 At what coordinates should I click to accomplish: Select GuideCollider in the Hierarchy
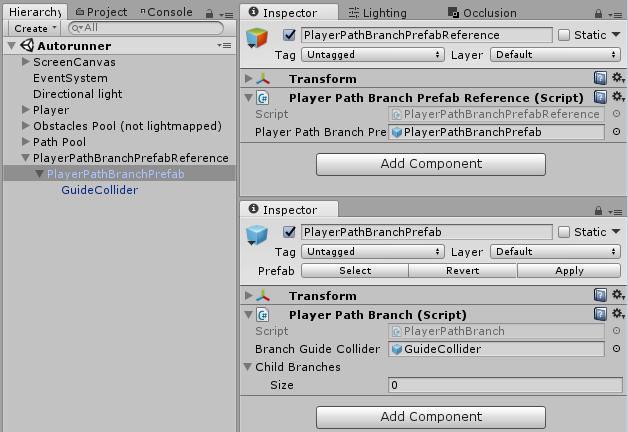tap(99, 190)
